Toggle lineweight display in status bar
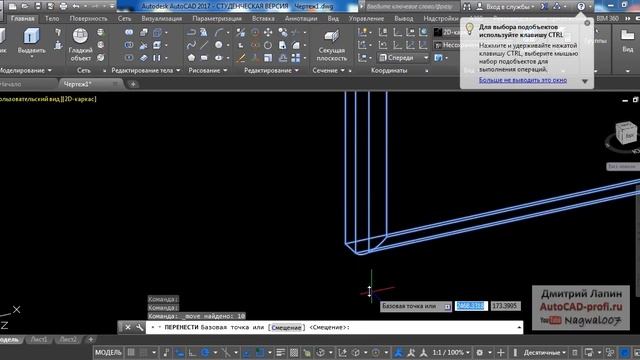 click(x=280, y=352)
